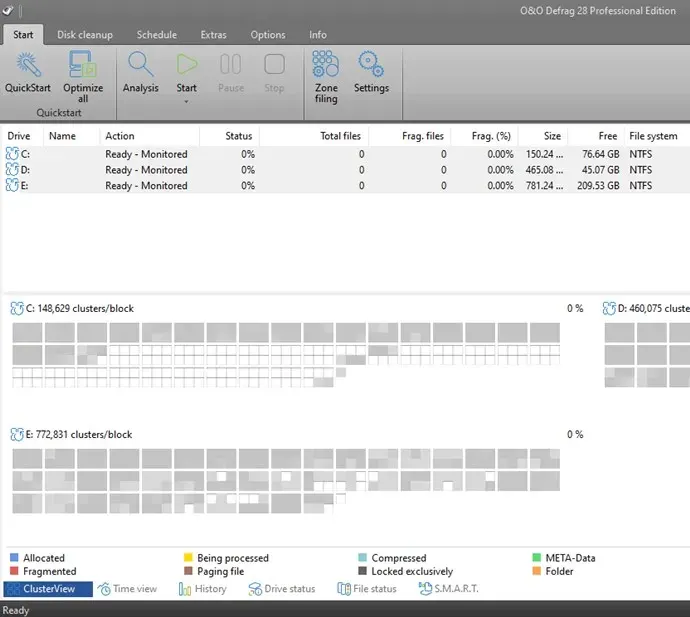690x617 pixels.
Task: Open the Schedule tab
Action: [157, 35]
